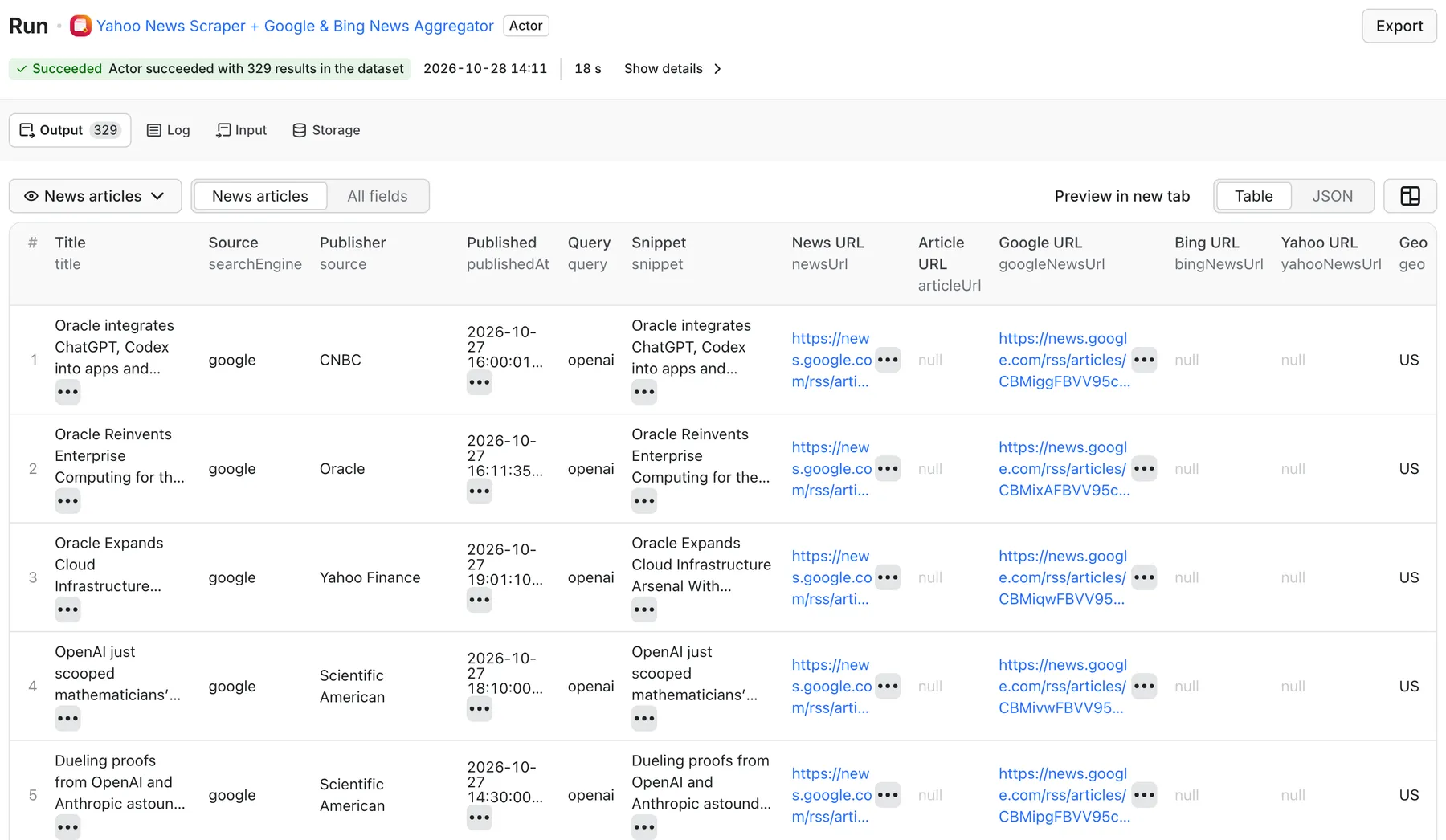Click the Published column header

(x=501, y=243)
